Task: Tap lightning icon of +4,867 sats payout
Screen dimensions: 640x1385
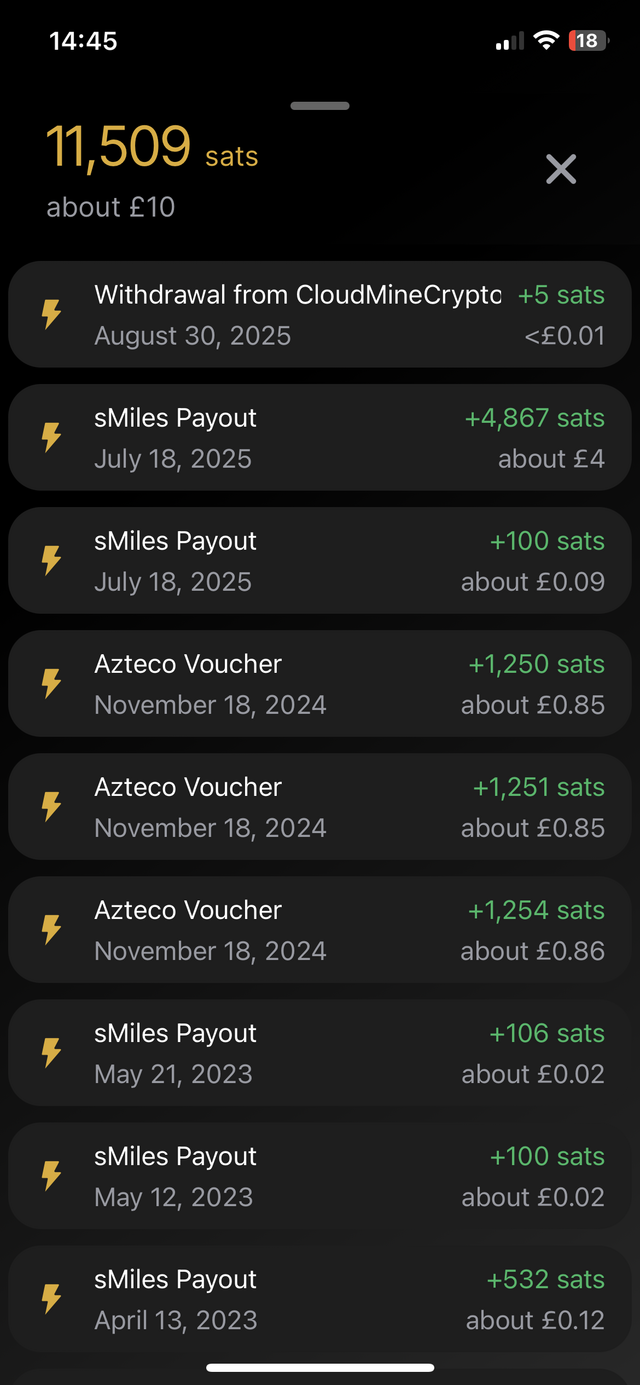Action: (x=50, y=438)
